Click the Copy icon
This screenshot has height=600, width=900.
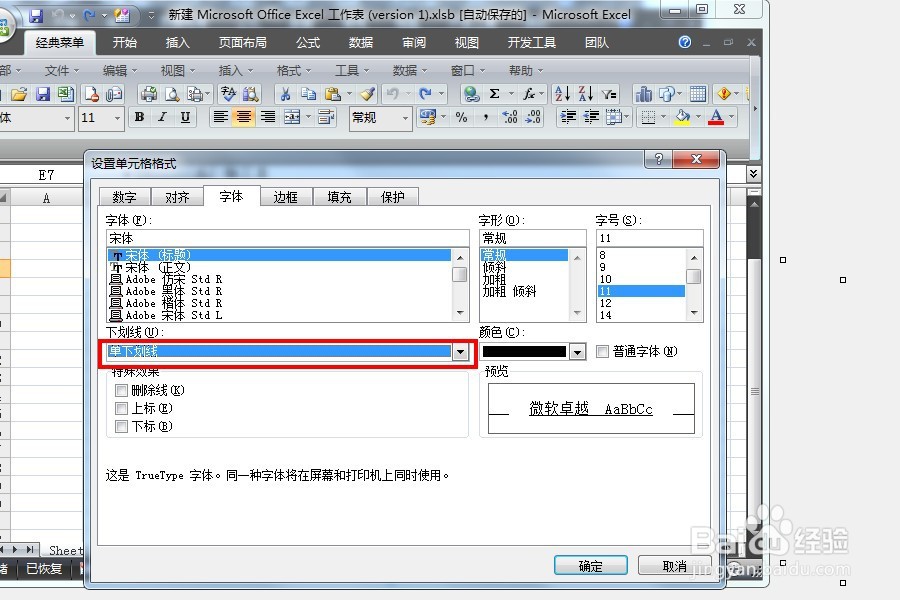309,94
